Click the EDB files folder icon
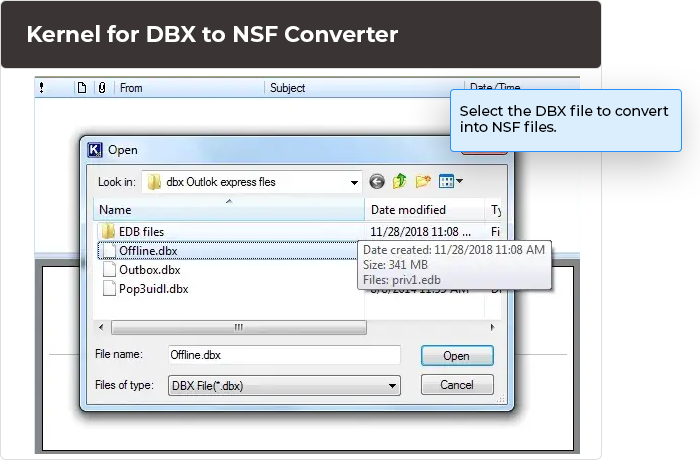700x460 pixels. (108, 231)
